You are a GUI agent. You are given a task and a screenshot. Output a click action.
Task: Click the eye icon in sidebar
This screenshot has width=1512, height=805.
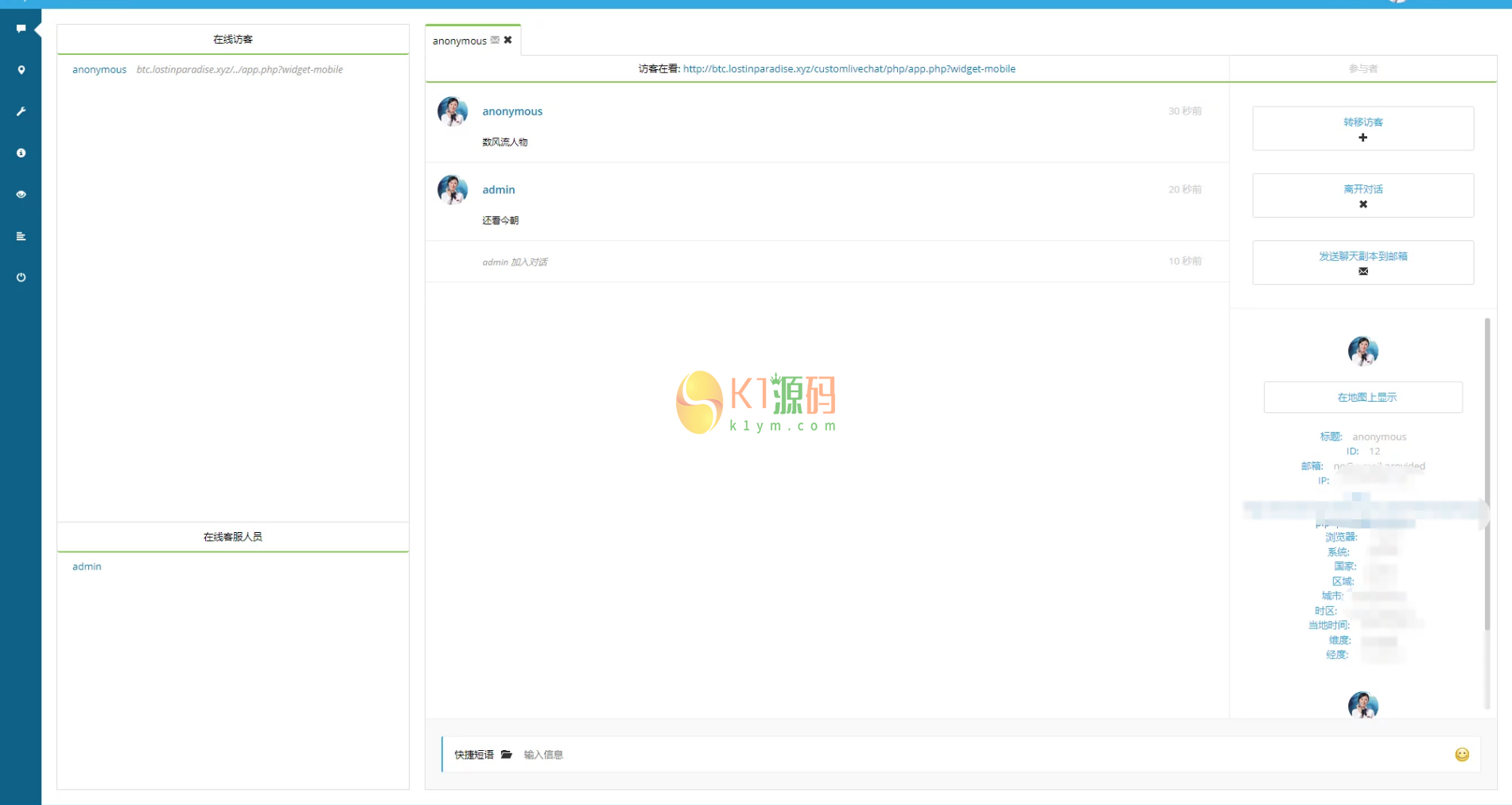pos(21,194)
